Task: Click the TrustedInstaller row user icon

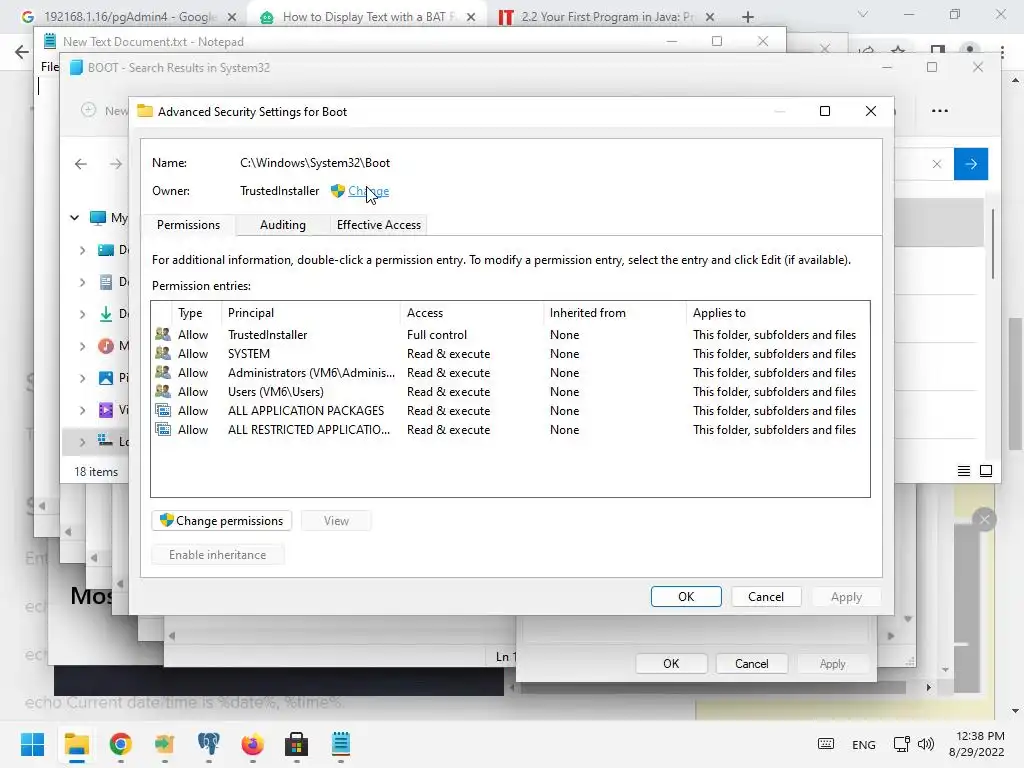Action: point(163,334)
